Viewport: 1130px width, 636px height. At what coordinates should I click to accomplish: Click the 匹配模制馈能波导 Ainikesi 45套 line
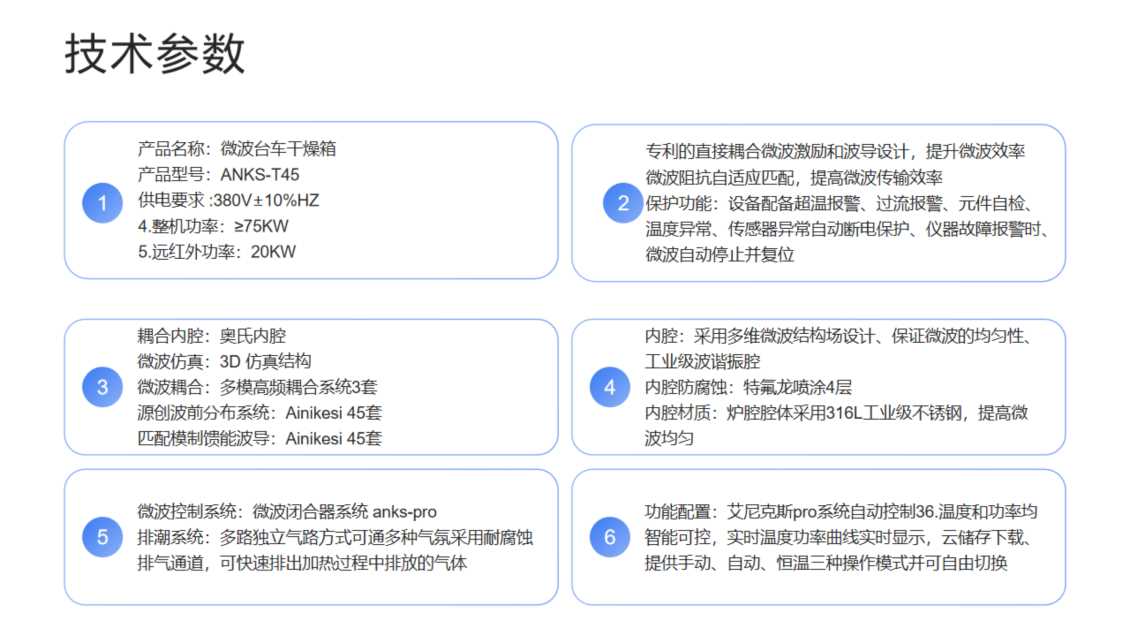[259, 438]
